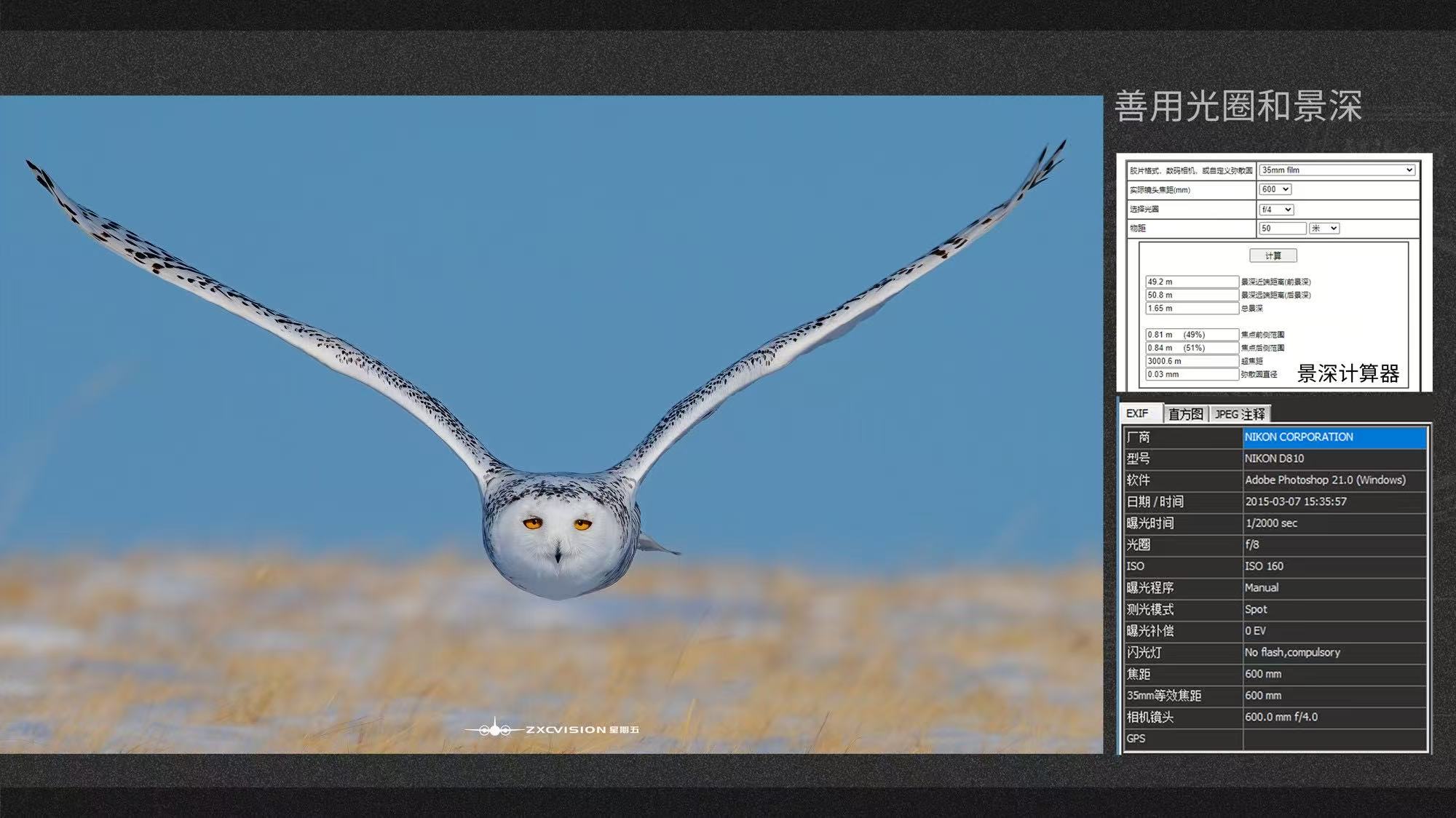Select the 600 mm value in 35mm等效焦距 row
Screen dimensions: 1456x818
coord(1334,695)
